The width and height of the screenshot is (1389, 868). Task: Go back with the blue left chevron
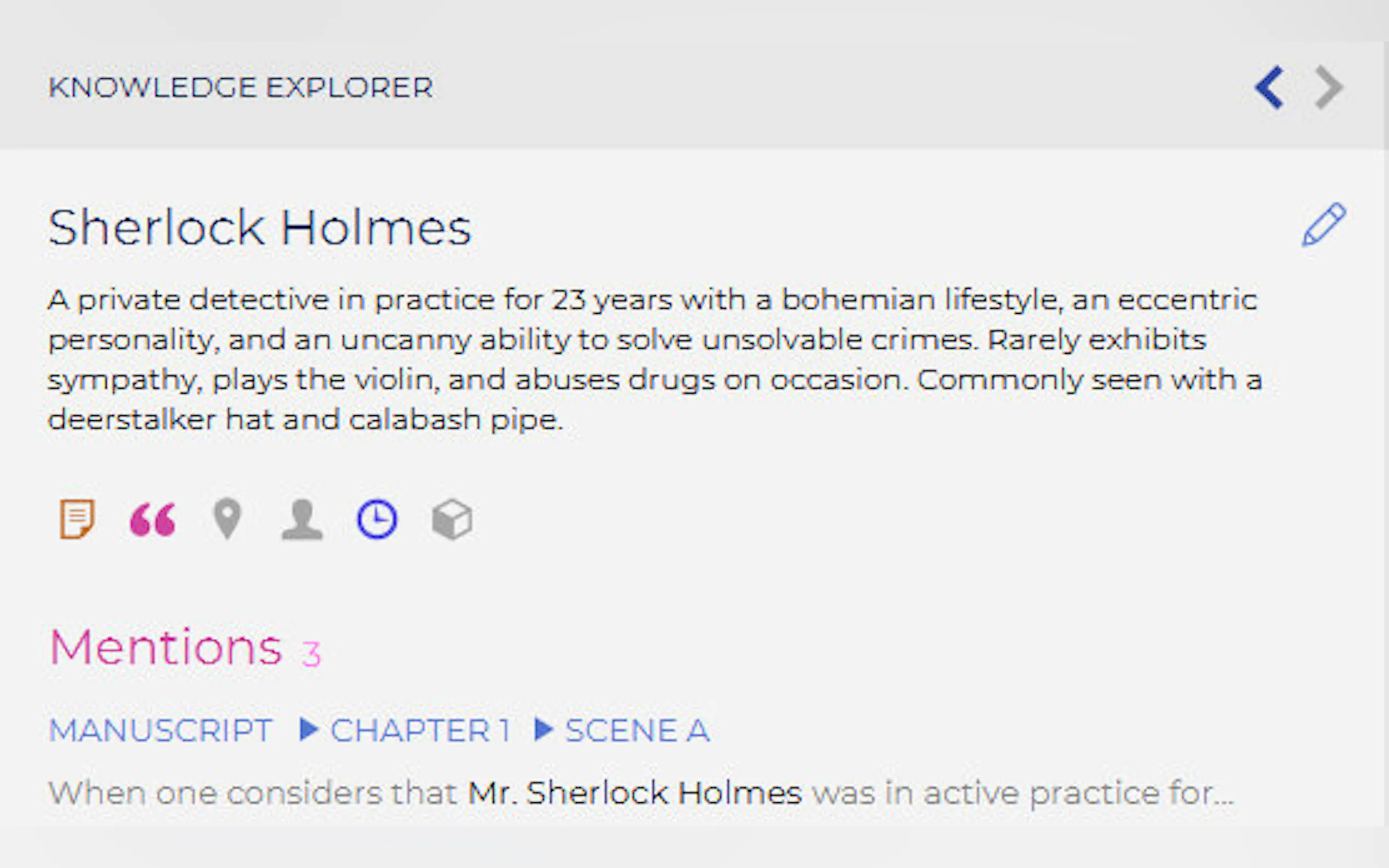(x=1270, y=87)
